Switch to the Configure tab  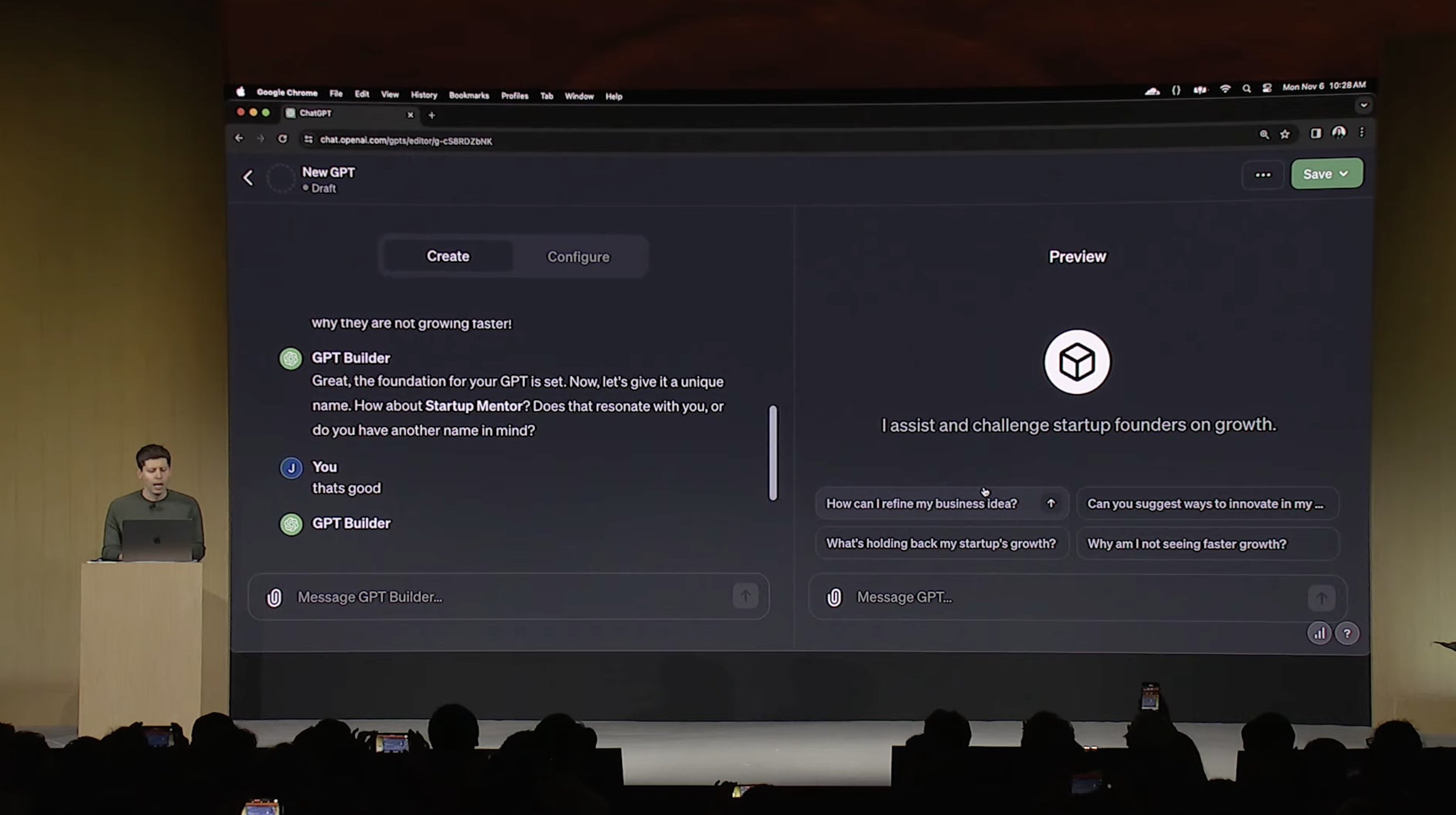tap(577, 256)
